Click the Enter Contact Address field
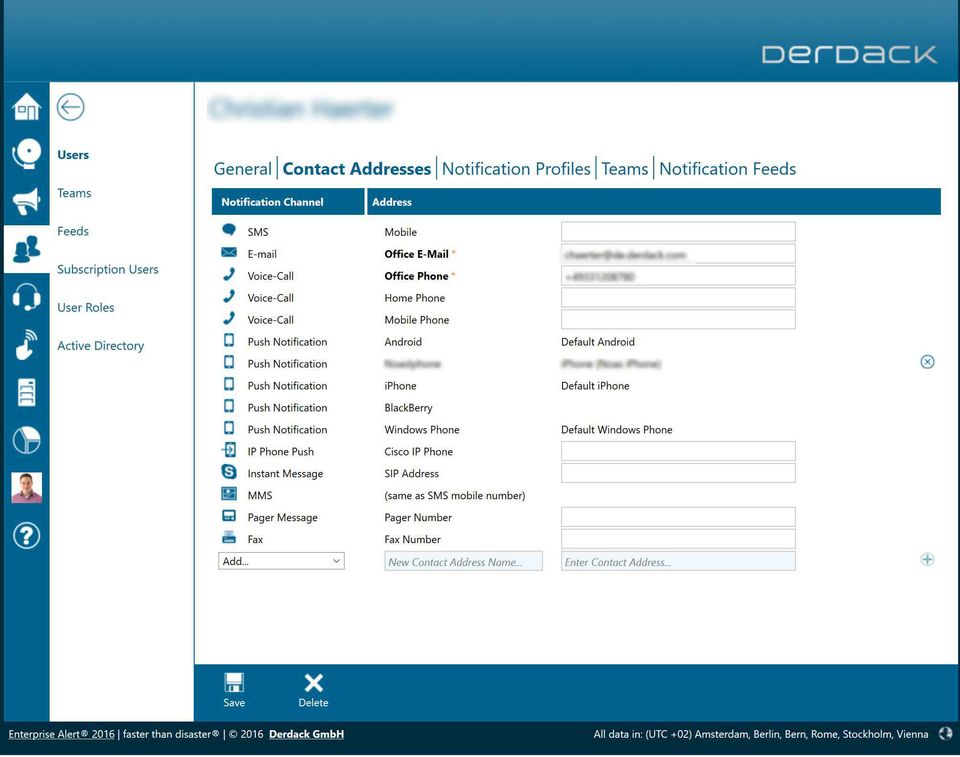The image size is (960, 757). tap(678, 562)
